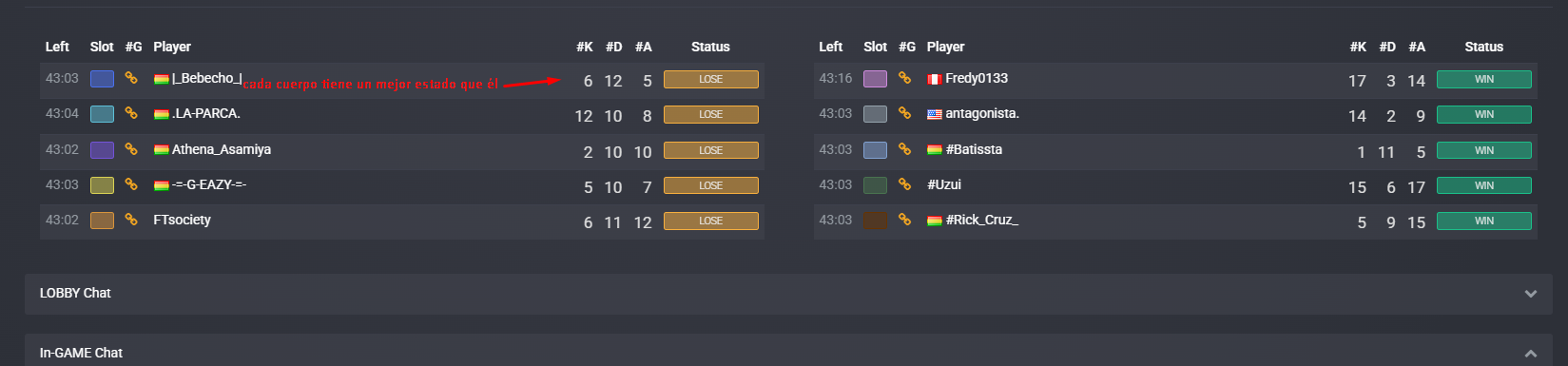Viewport: 1568px width, 366px height.
Task: Click the LOSE status badge for .LA-PARCA.
Action: [711, 114]
